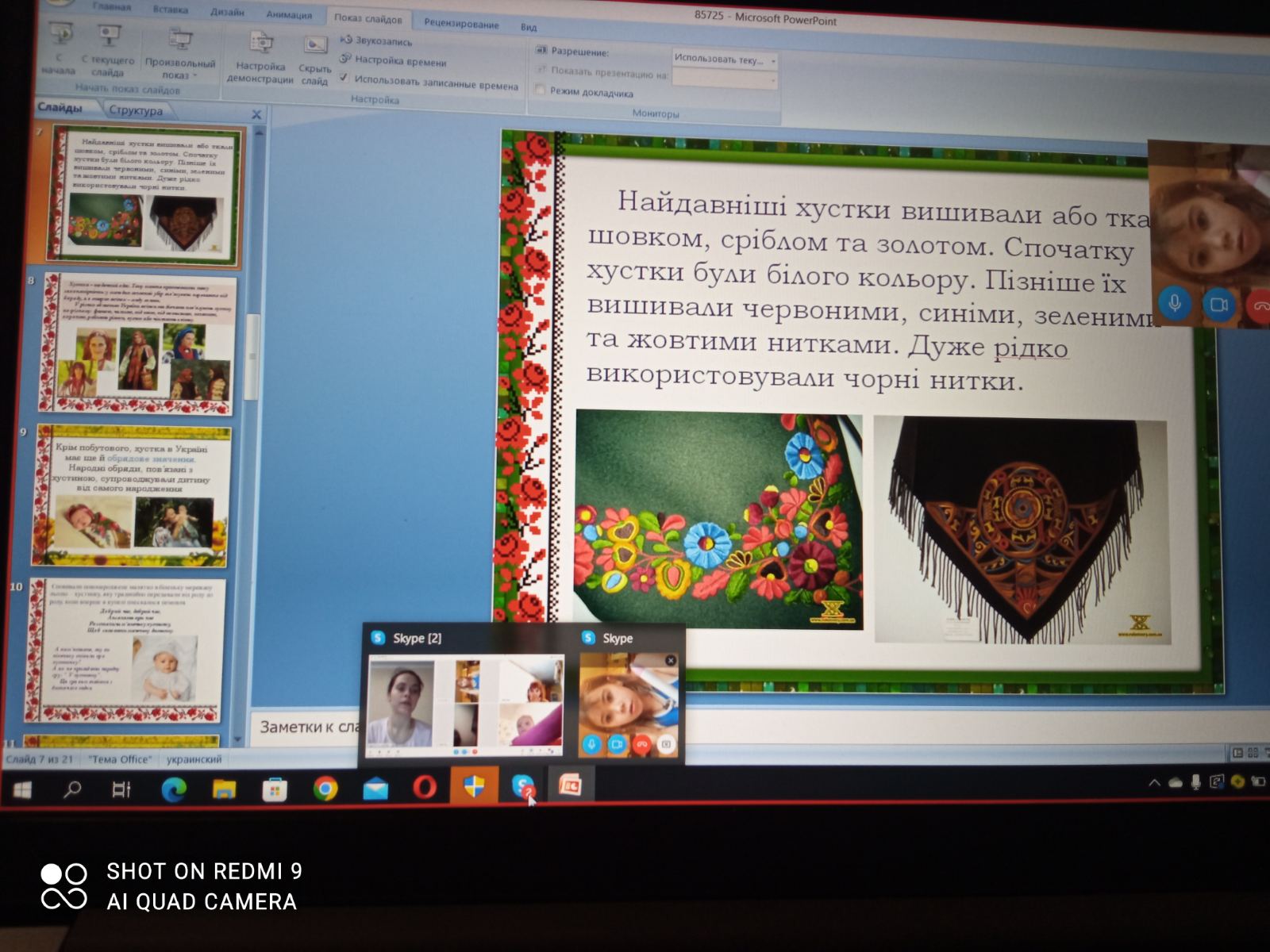Open Task View on taskbar
The width and height of the screenshot is (1270, 952).
(121, 789)
